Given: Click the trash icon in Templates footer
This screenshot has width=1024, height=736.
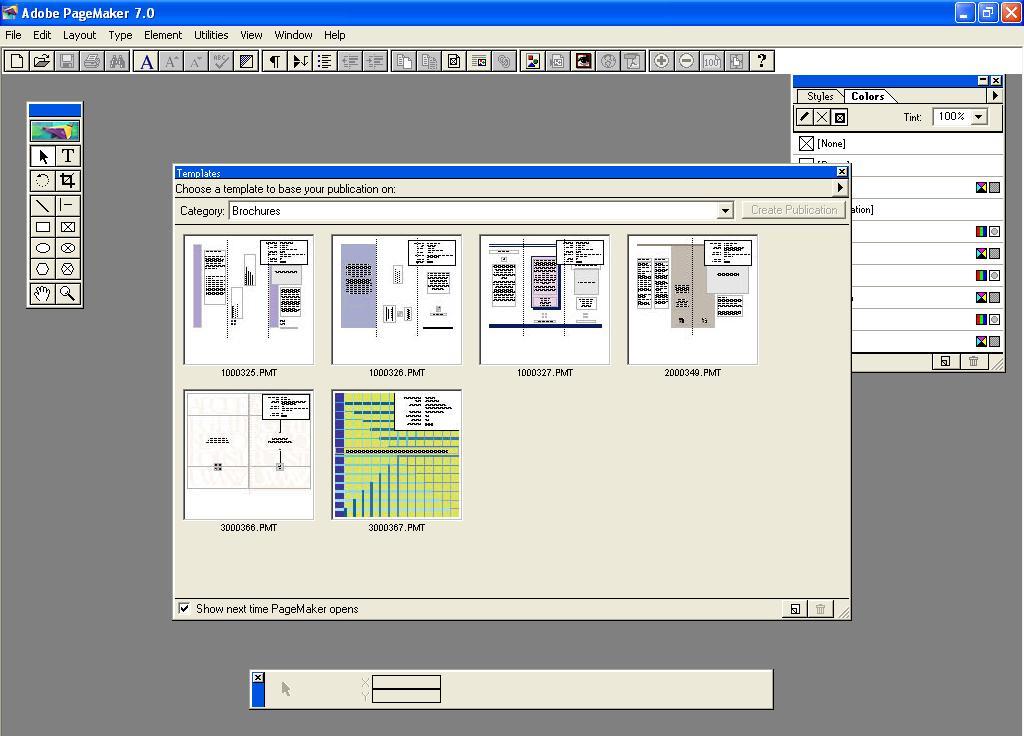Looking at the screenshot, I should coord(820,609).
